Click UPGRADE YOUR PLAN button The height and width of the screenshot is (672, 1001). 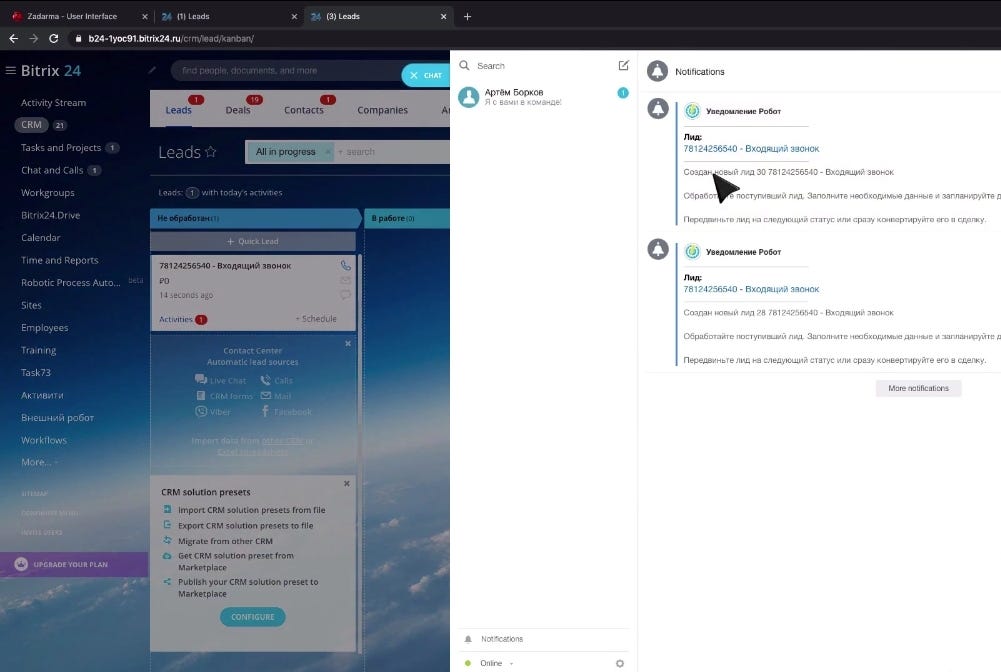(x=74, y=565)
